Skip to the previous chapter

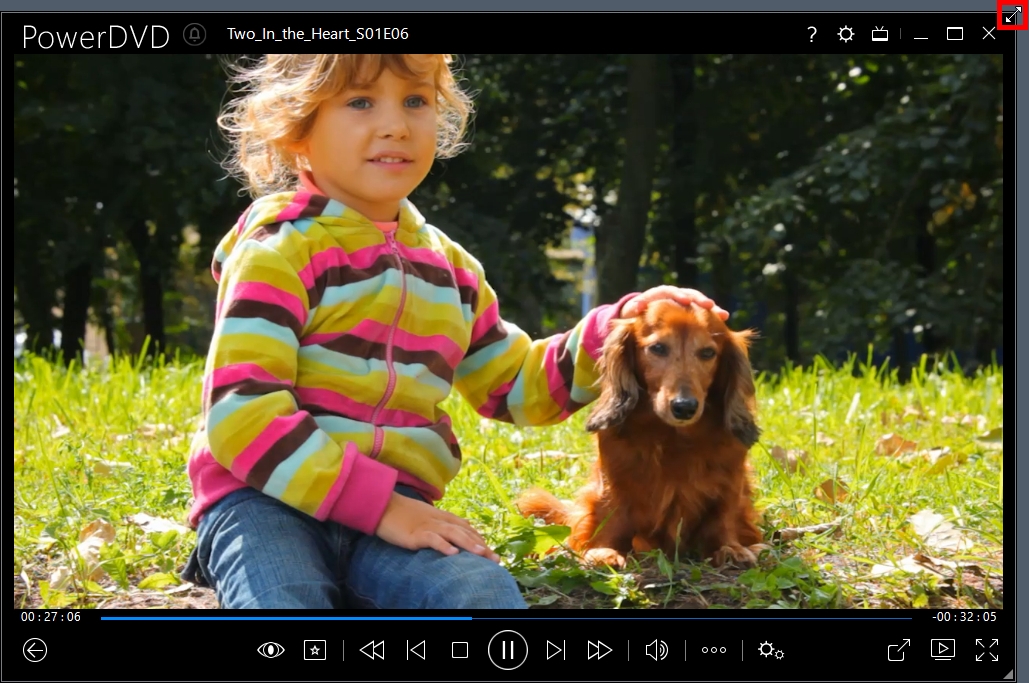click(x=416, y=650)
